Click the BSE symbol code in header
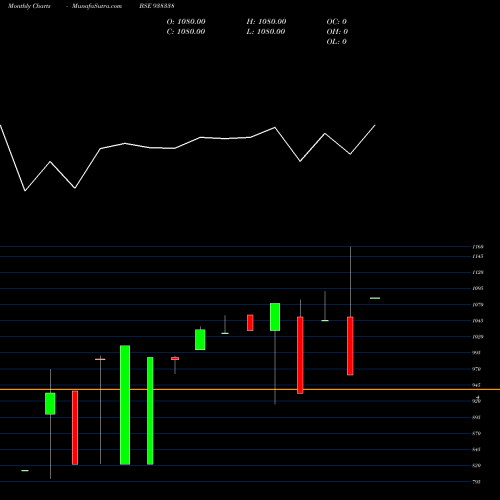The height and width of the screenshot is (500, 500). coord(157,6)
